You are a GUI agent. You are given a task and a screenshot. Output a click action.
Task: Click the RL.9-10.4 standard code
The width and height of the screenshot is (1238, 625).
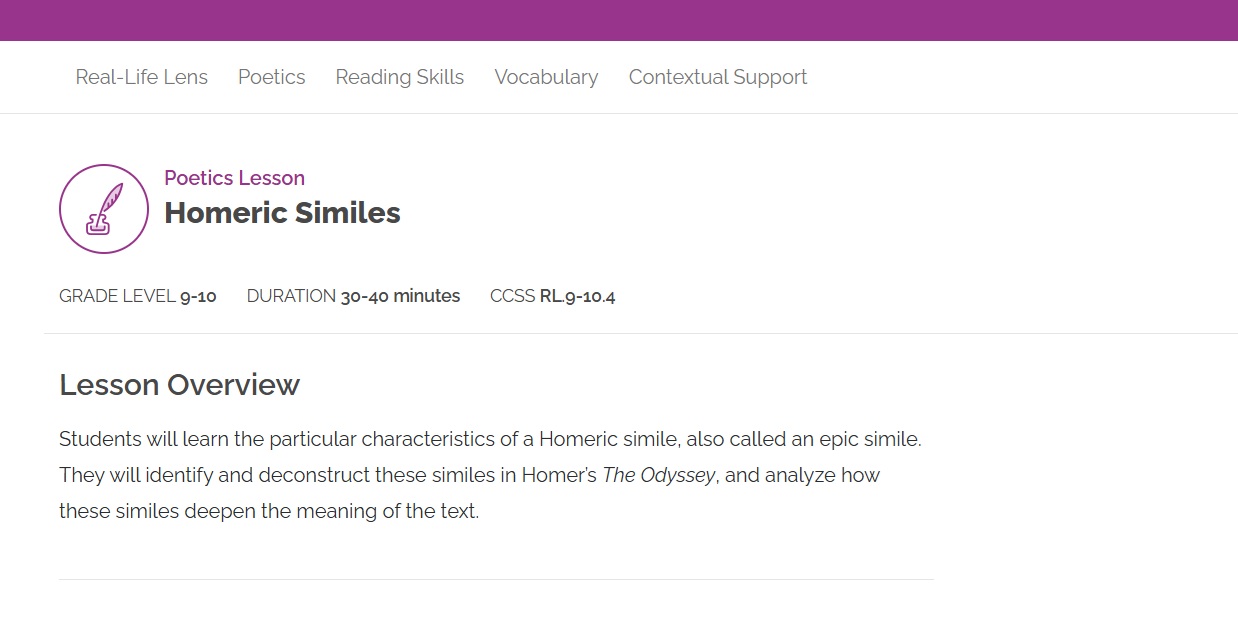[577, 296]
